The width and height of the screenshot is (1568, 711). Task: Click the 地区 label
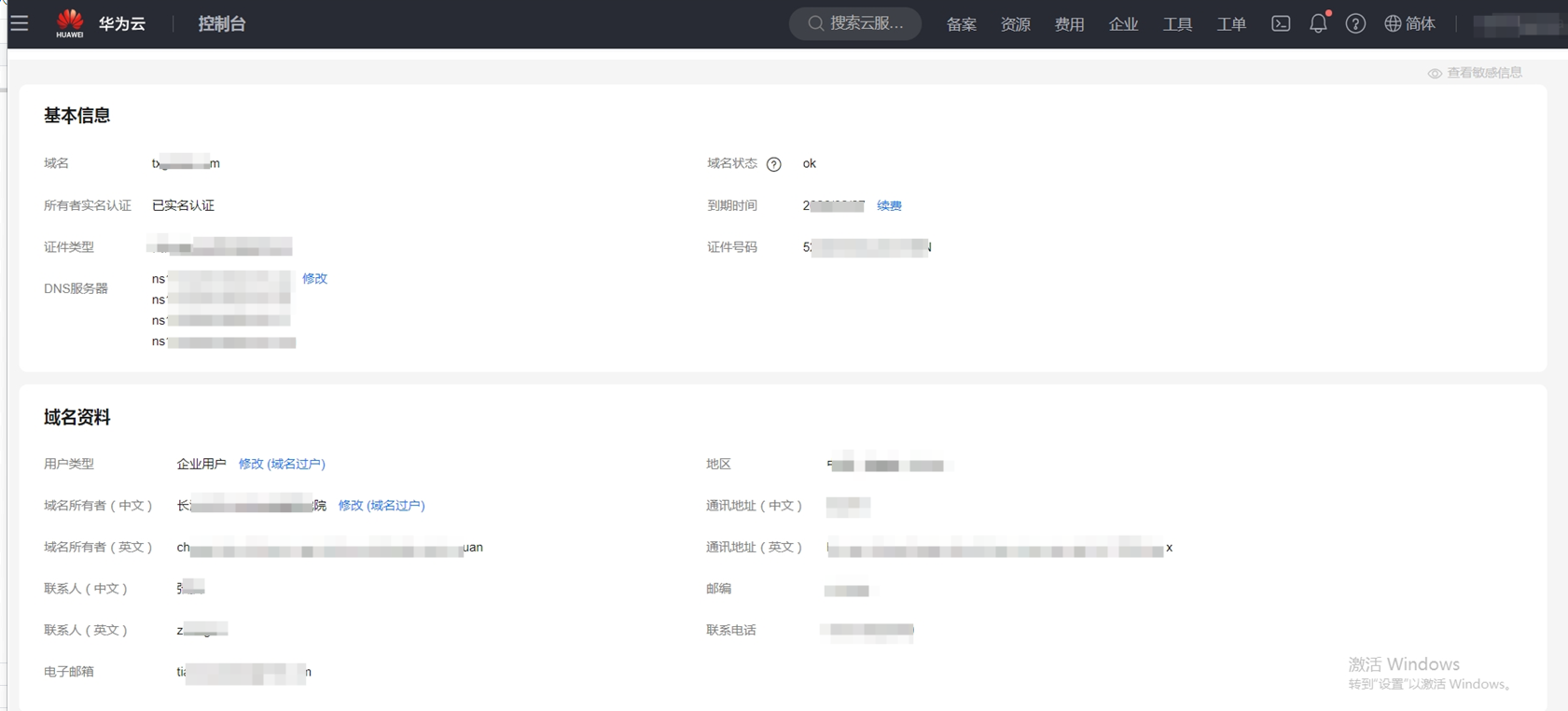pos(719,464)
